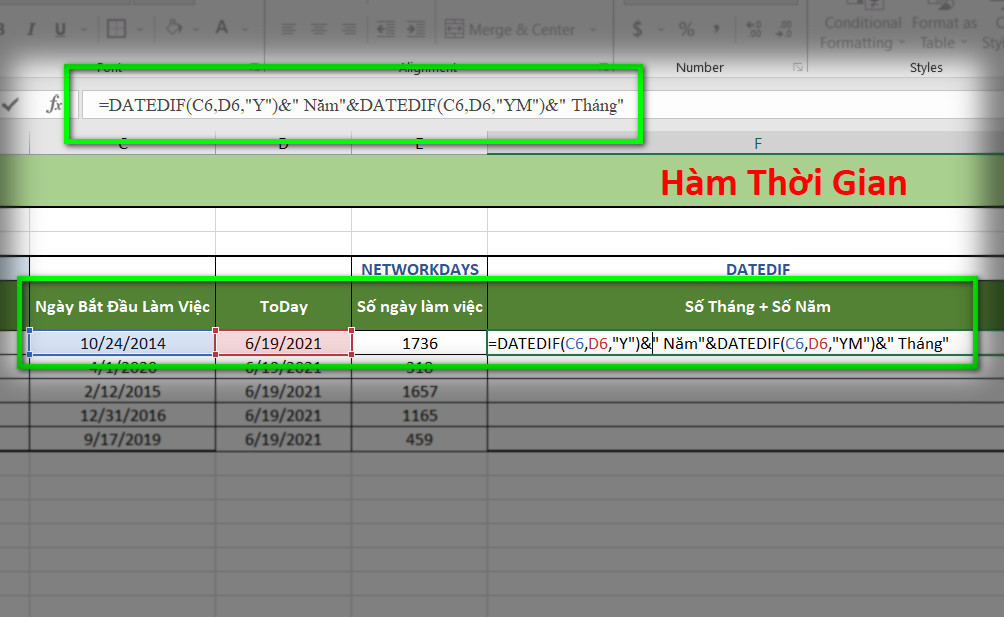
Task: Click Merge & Center button
Action: 510,29
